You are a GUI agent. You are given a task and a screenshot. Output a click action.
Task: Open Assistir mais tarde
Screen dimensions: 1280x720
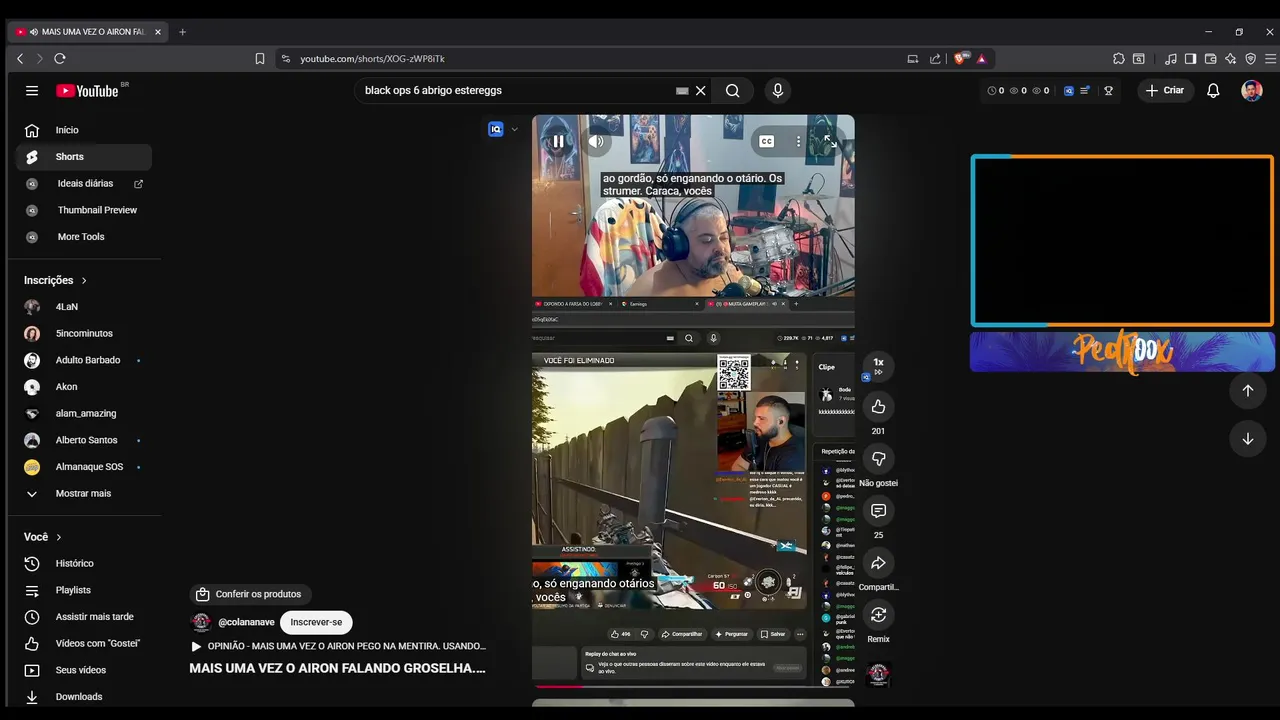(84, 617)
